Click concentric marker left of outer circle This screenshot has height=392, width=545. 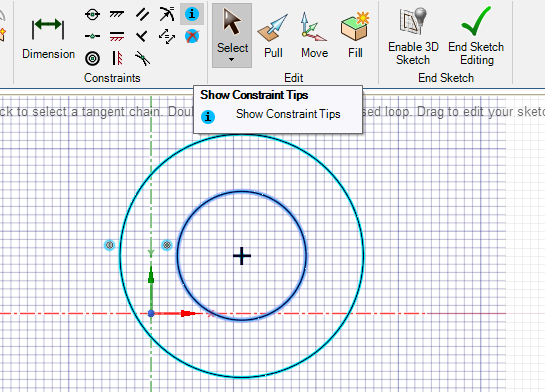pyautogui.click(x=109, y=245)
